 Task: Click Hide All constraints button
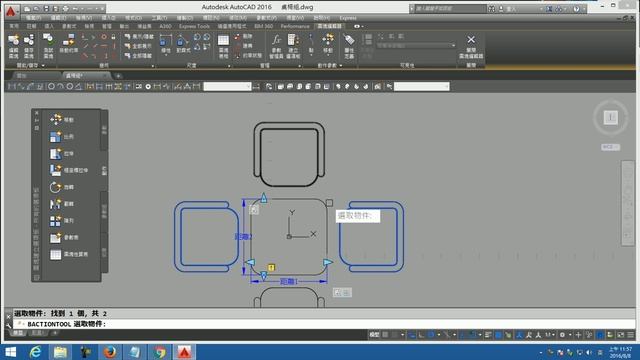139,56
